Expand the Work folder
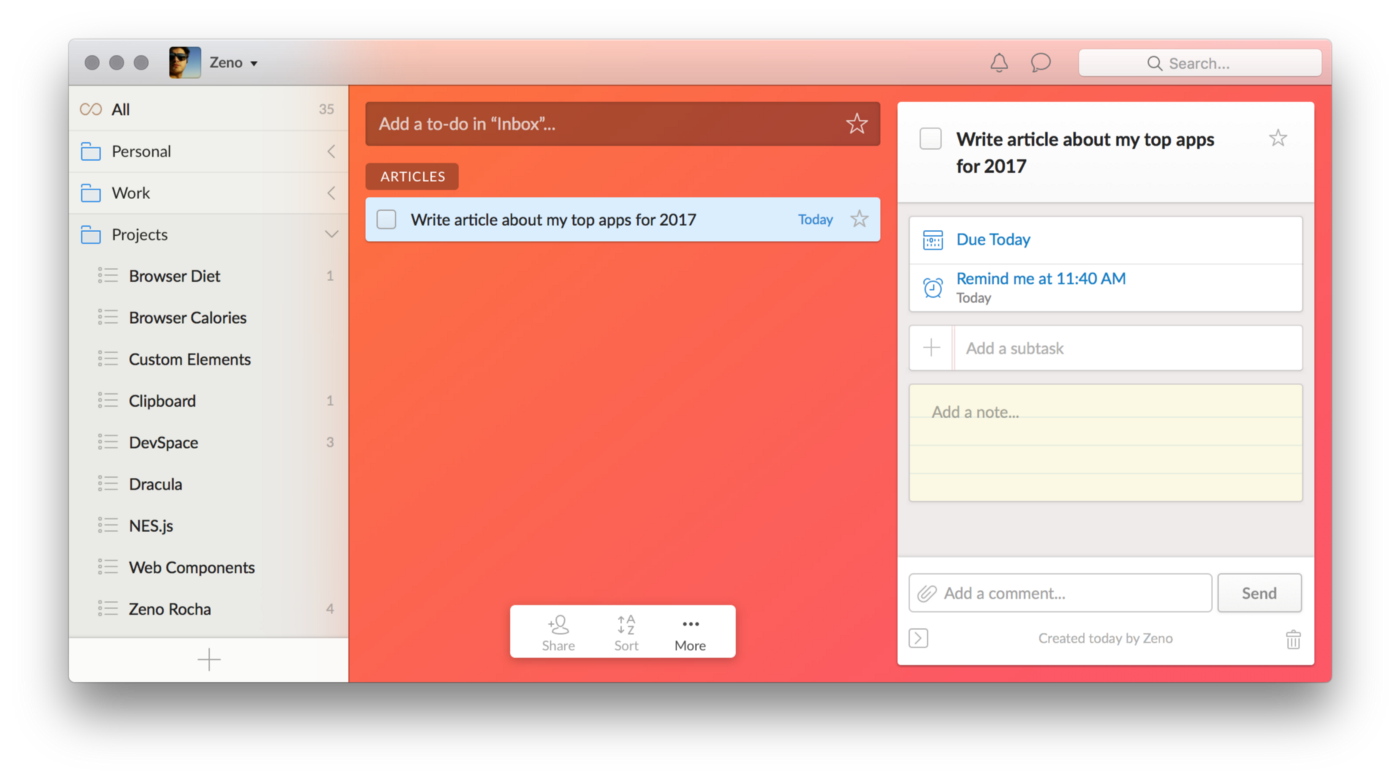Screen dimensions: 1400x780 click(x=331, y=192)
